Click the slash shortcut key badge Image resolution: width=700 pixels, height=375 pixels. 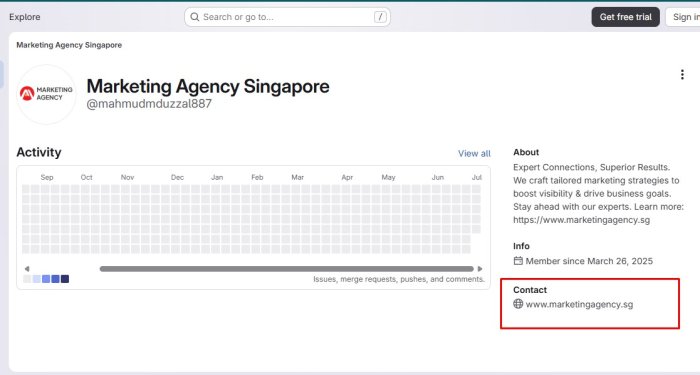[380, 17]
